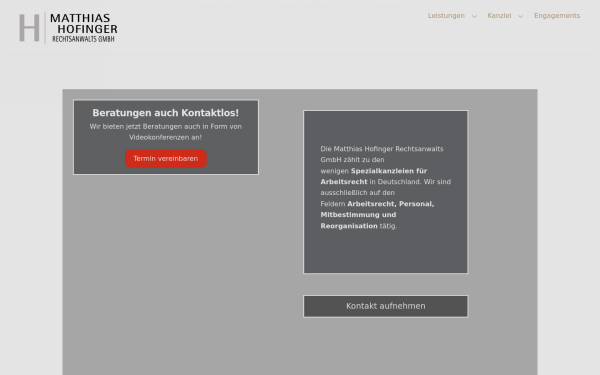Open the Leistungen menu
Viewport: 600px width, 375px height.
(446, 16)
